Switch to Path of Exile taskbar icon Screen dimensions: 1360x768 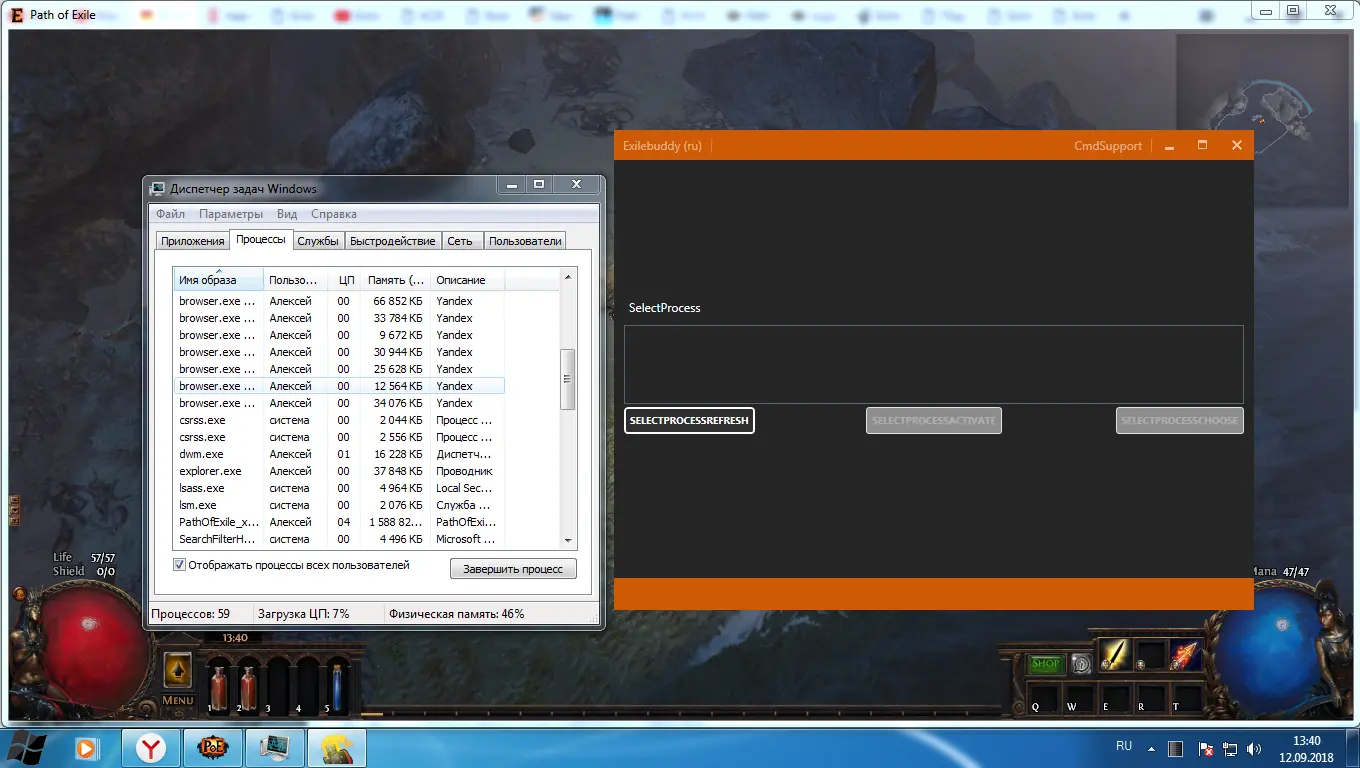pos(213,747)
